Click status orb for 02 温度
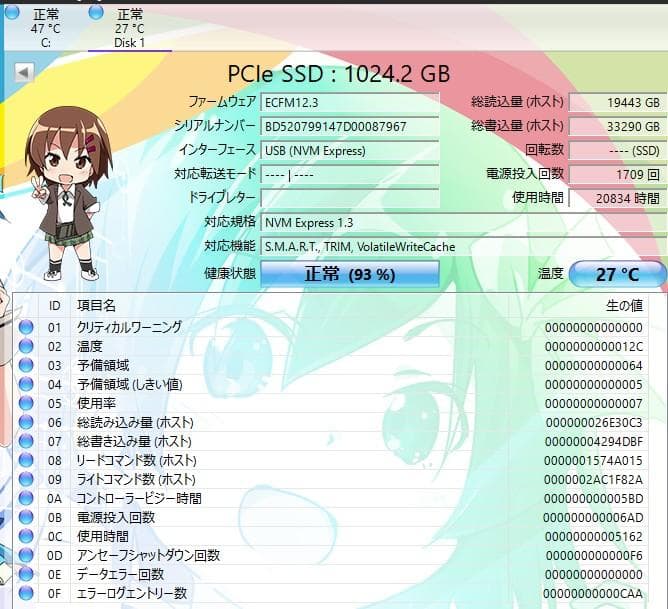 (26, 346)
